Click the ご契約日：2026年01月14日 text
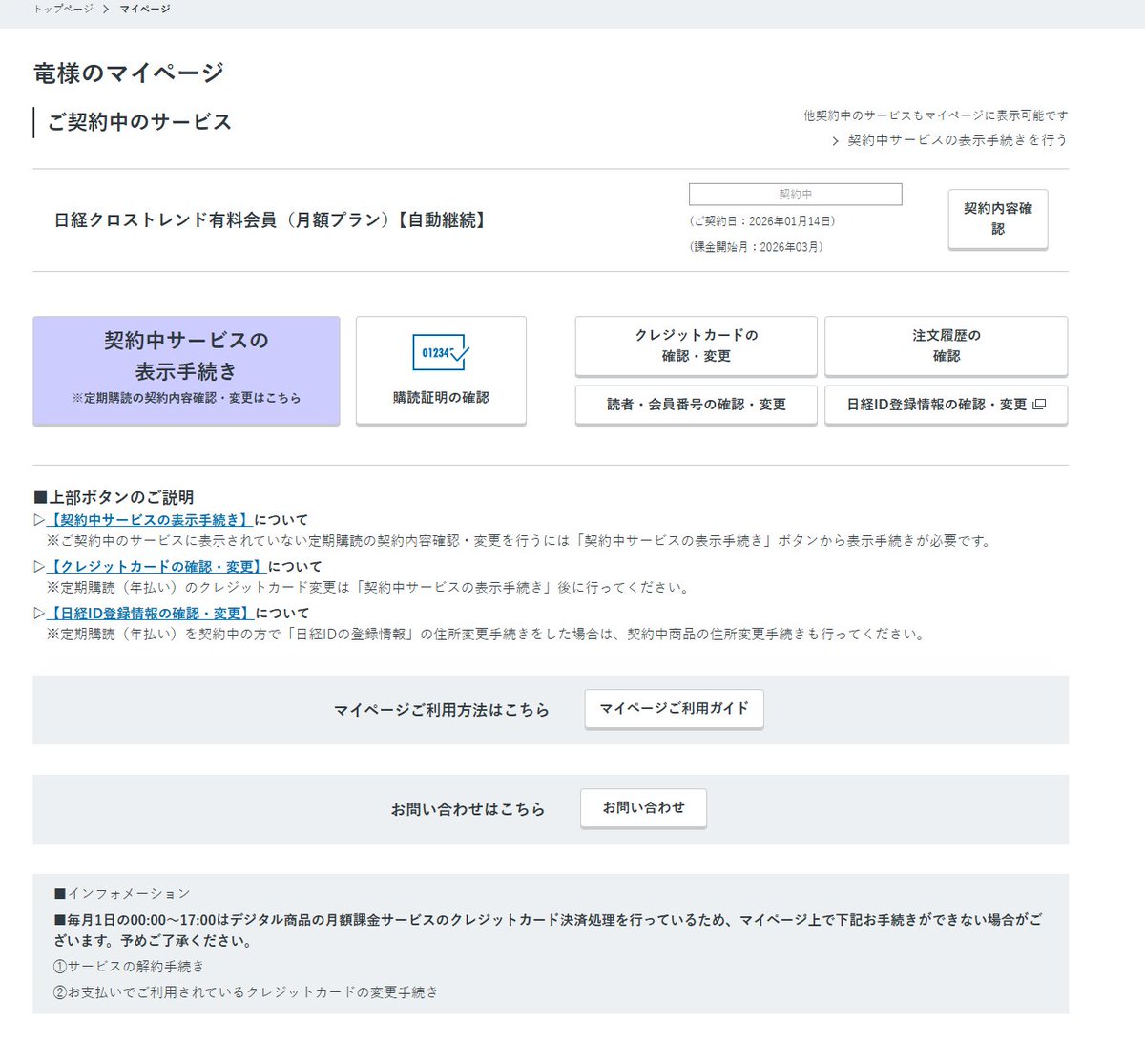Image resolution: width=1145 pixels, height=1064 pixels. click(762, 221)
